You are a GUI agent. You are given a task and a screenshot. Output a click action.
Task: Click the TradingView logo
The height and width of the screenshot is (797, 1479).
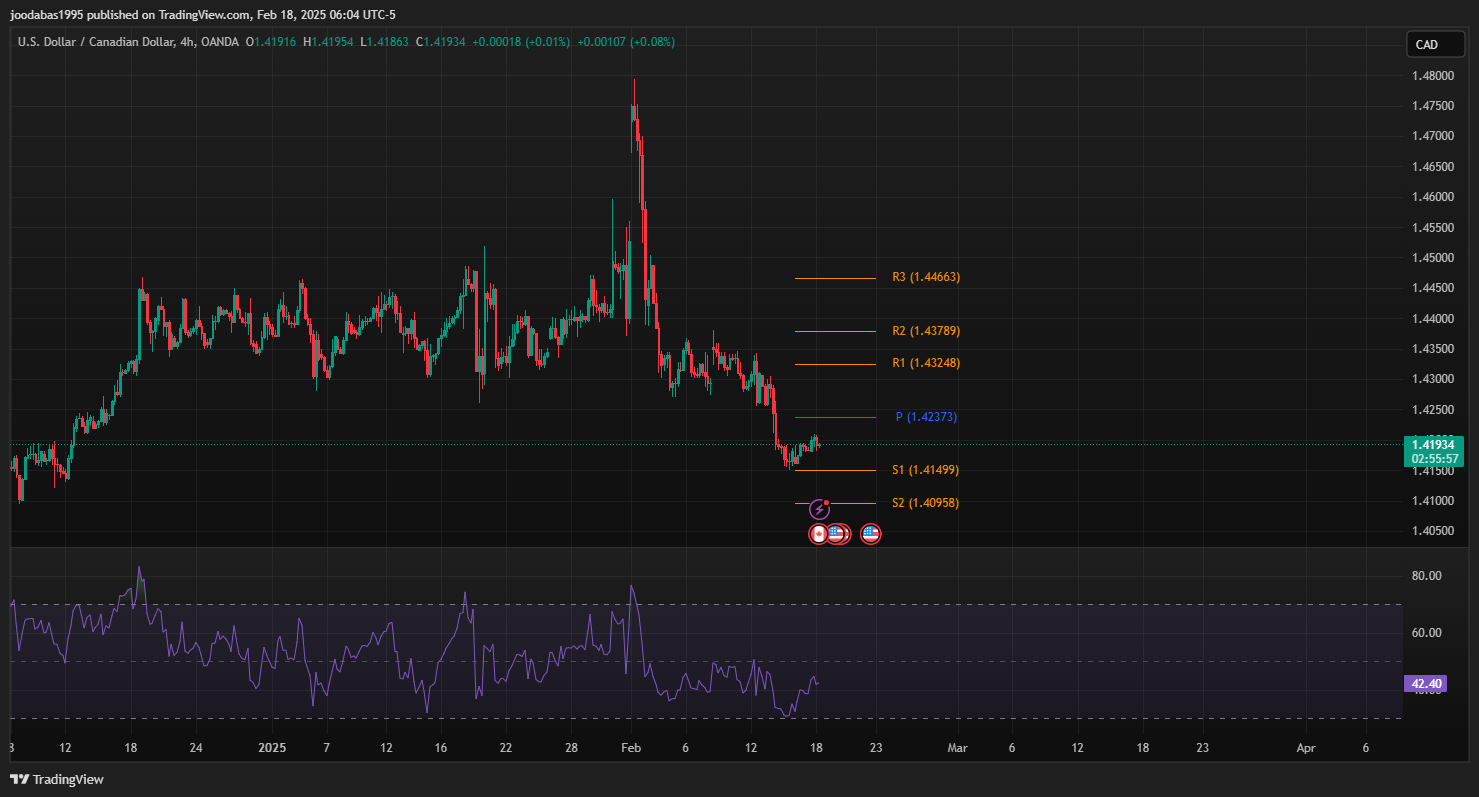(57, 779)
